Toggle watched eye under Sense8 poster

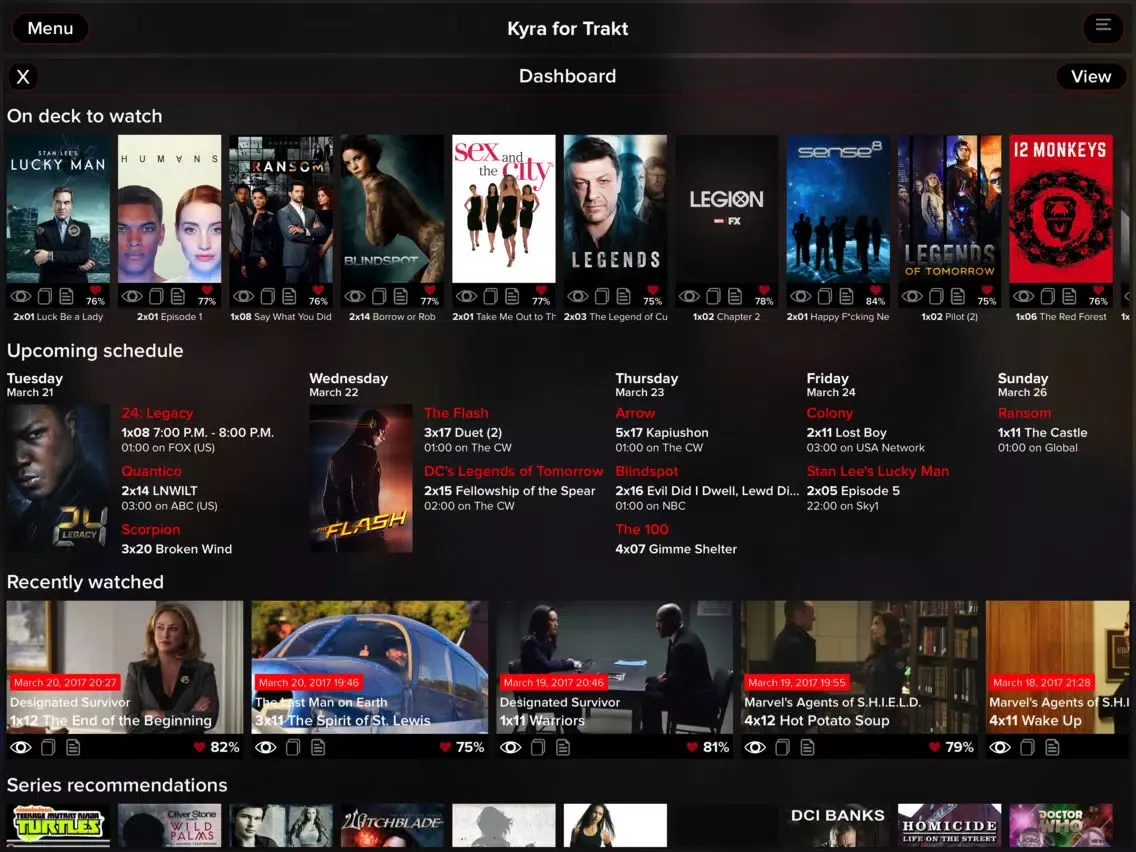(801, 296)
